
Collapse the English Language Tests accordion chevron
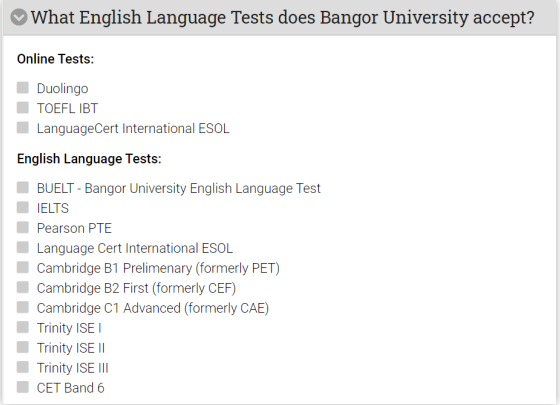click(x=19, y=17)
